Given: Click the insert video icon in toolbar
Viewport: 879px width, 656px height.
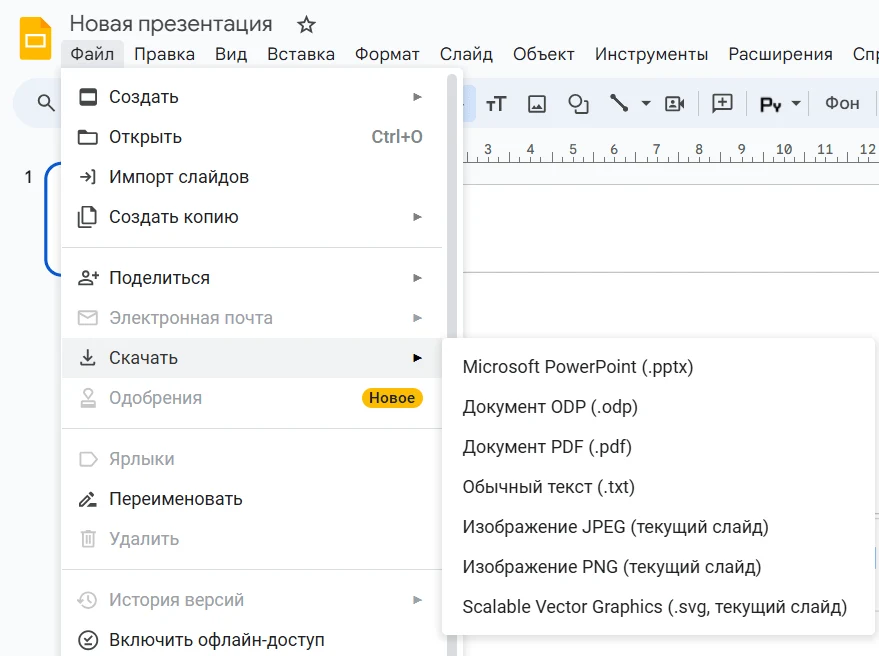Looking at the screenshot, I should [x=674, y=104].
